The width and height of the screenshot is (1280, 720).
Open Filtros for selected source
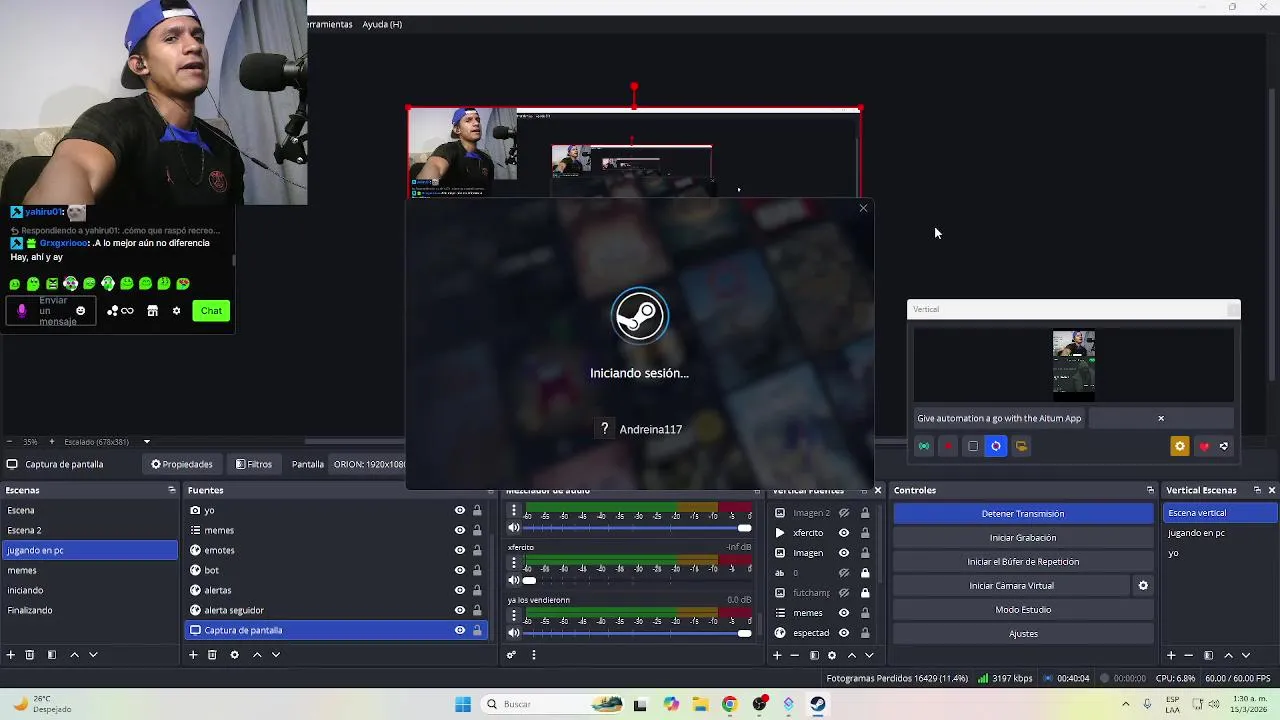[x=254, y=464]
